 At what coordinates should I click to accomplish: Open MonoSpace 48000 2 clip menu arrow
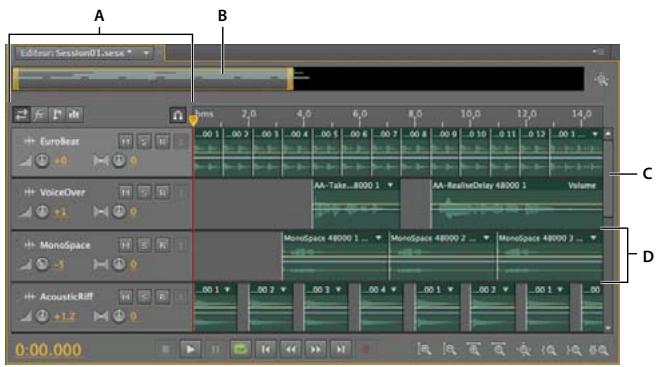click(x=486, y=238)
